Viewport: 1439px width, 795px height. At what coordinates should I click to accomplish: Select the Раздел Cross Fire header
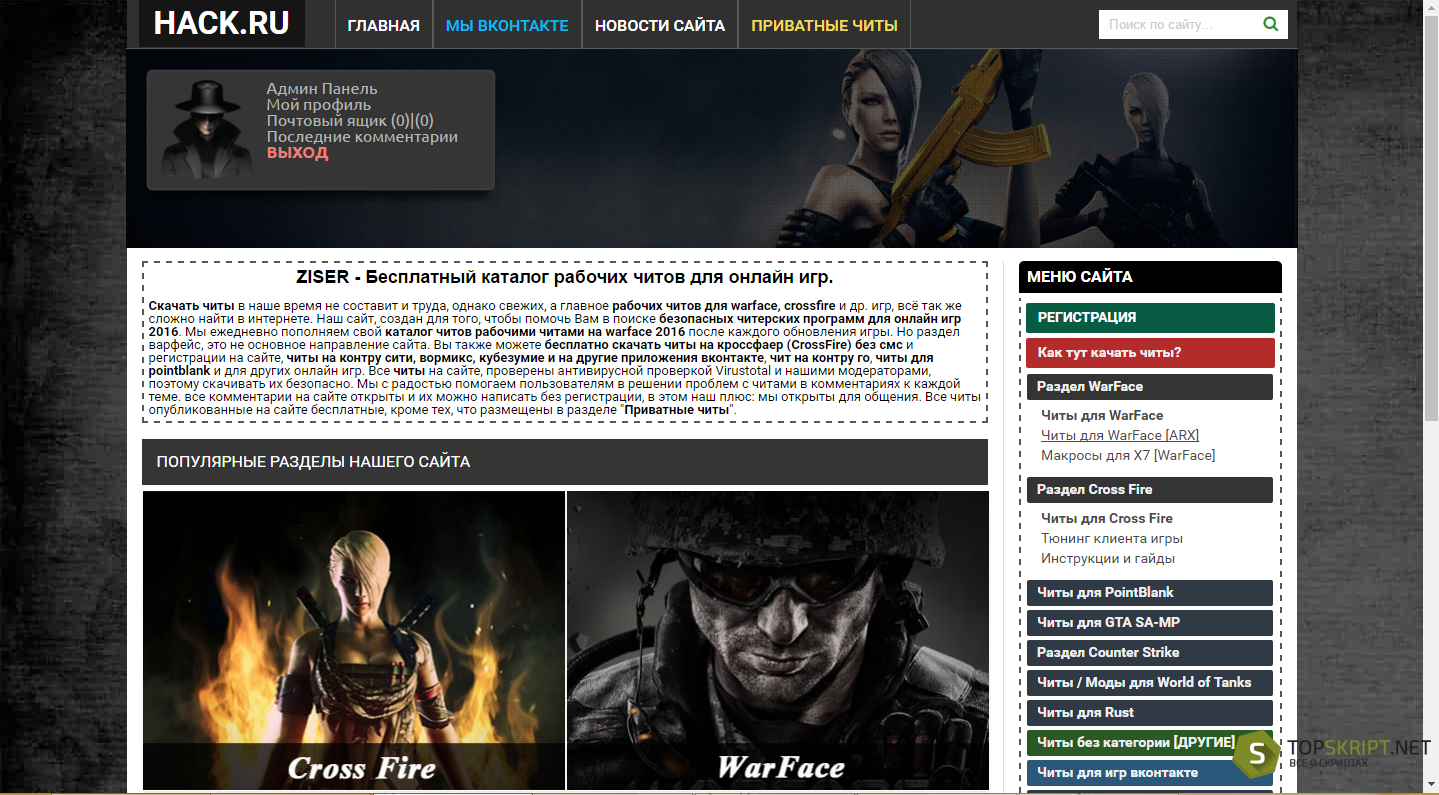pos(1150,489)
